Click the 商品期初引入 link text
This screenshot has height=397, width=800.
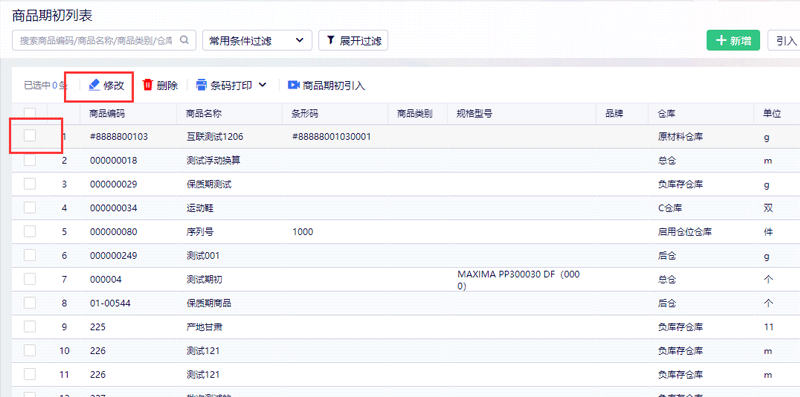coord(334,85)
